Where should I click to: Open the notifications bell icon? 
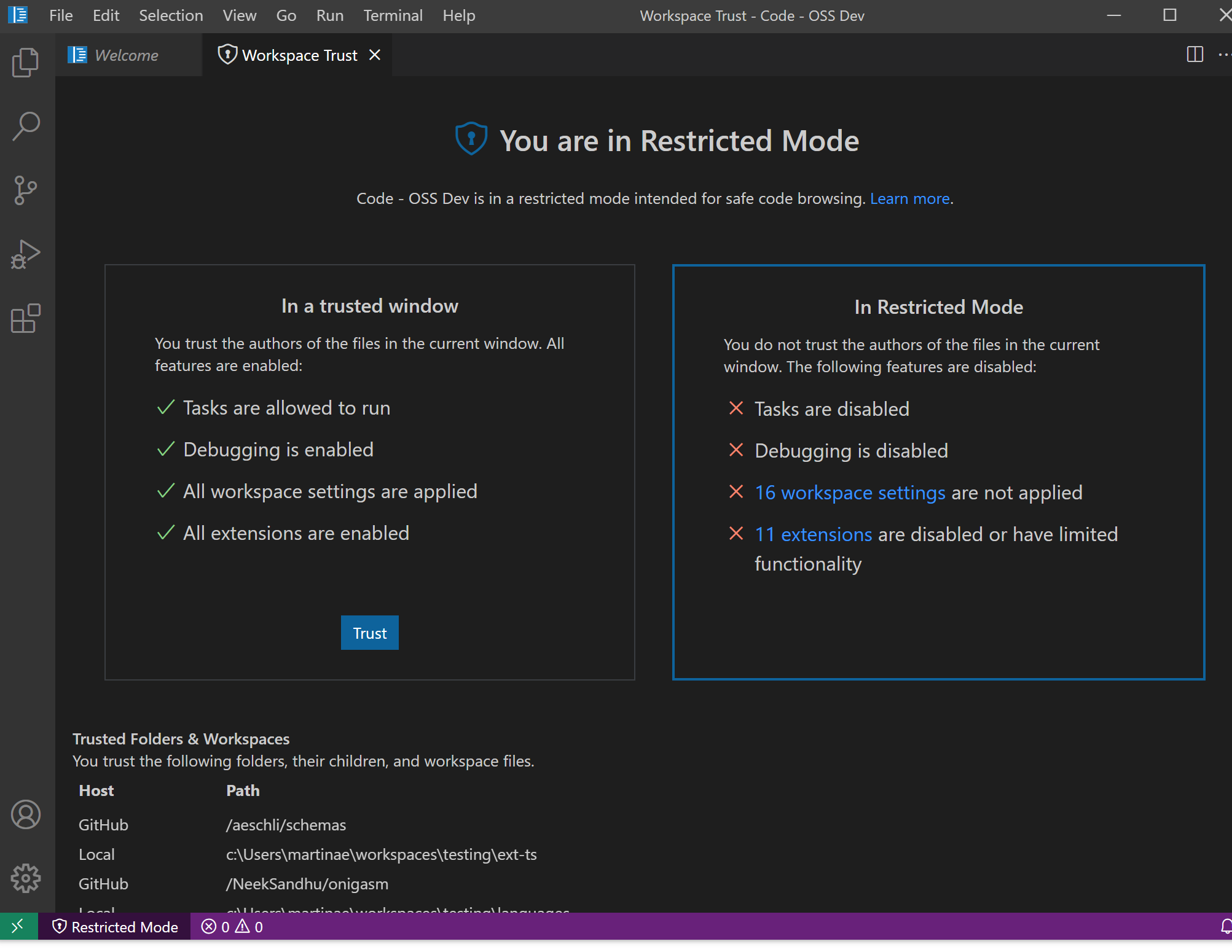point(1225,926)
